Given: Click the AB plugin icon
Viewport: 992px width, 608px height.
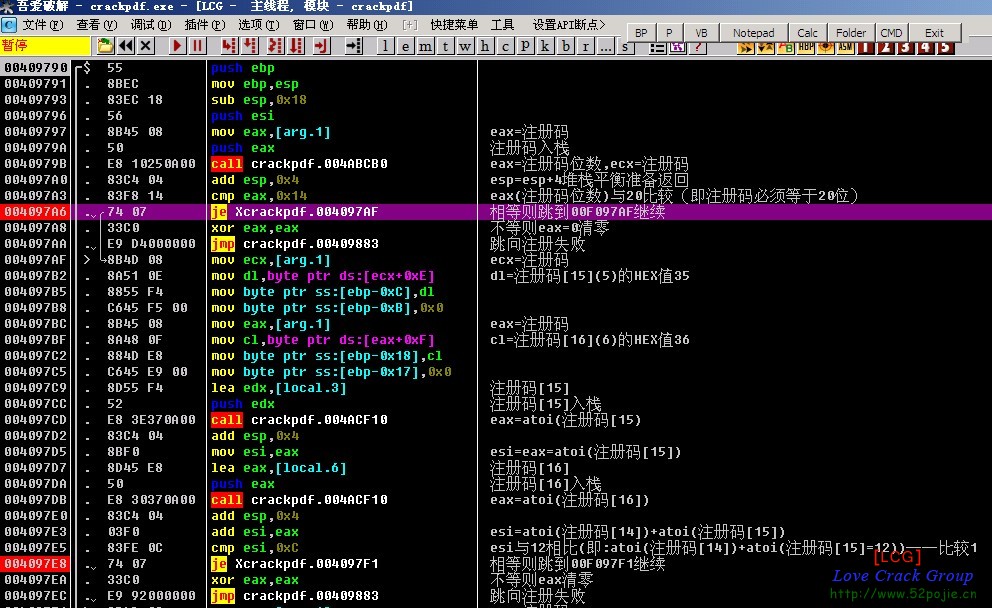Looking at the screenshot, I should click(786, 47).
